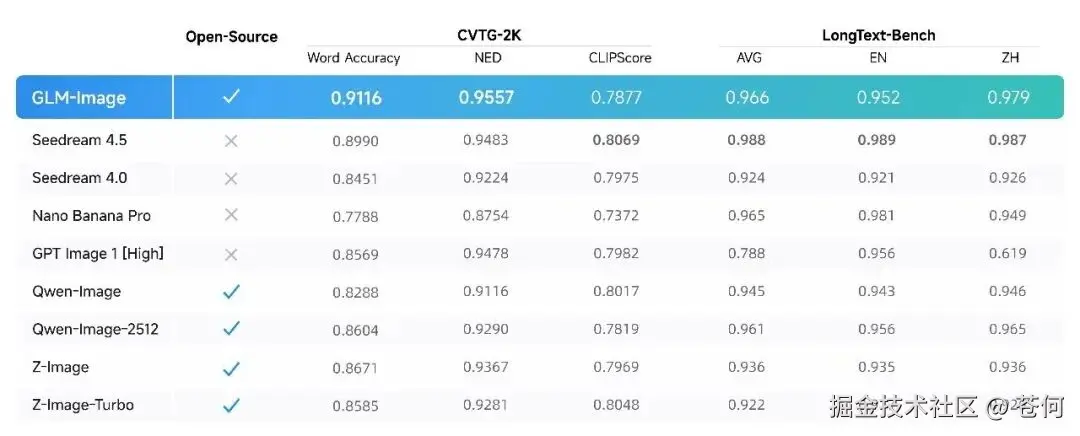Click the checkmark icon in GLM-Image row
This screenshot has height=436, width=1080.
click(x=231, y=96)
